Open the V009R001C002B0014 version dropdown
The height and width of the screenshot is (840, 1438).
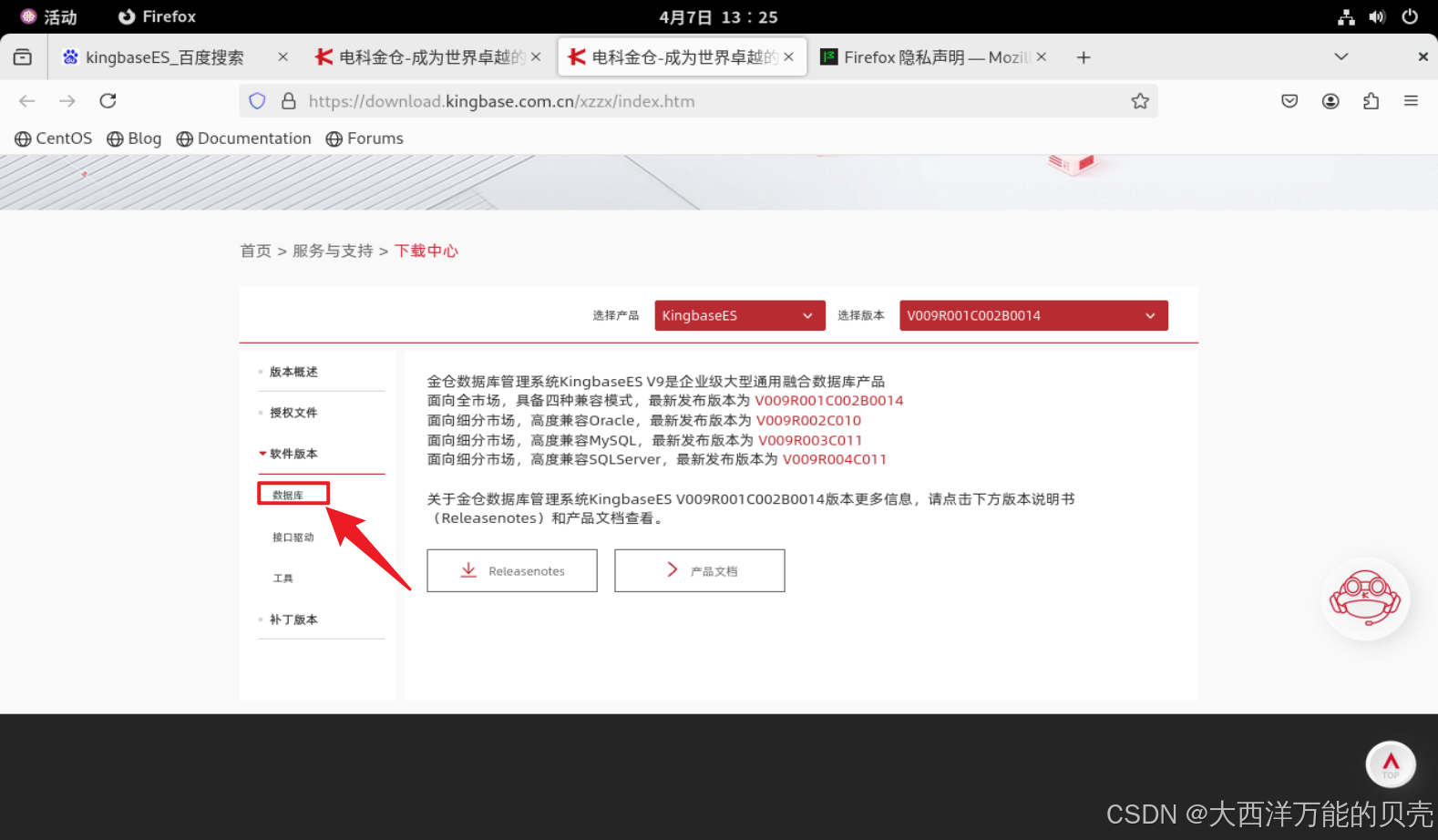click(1033, 315)
